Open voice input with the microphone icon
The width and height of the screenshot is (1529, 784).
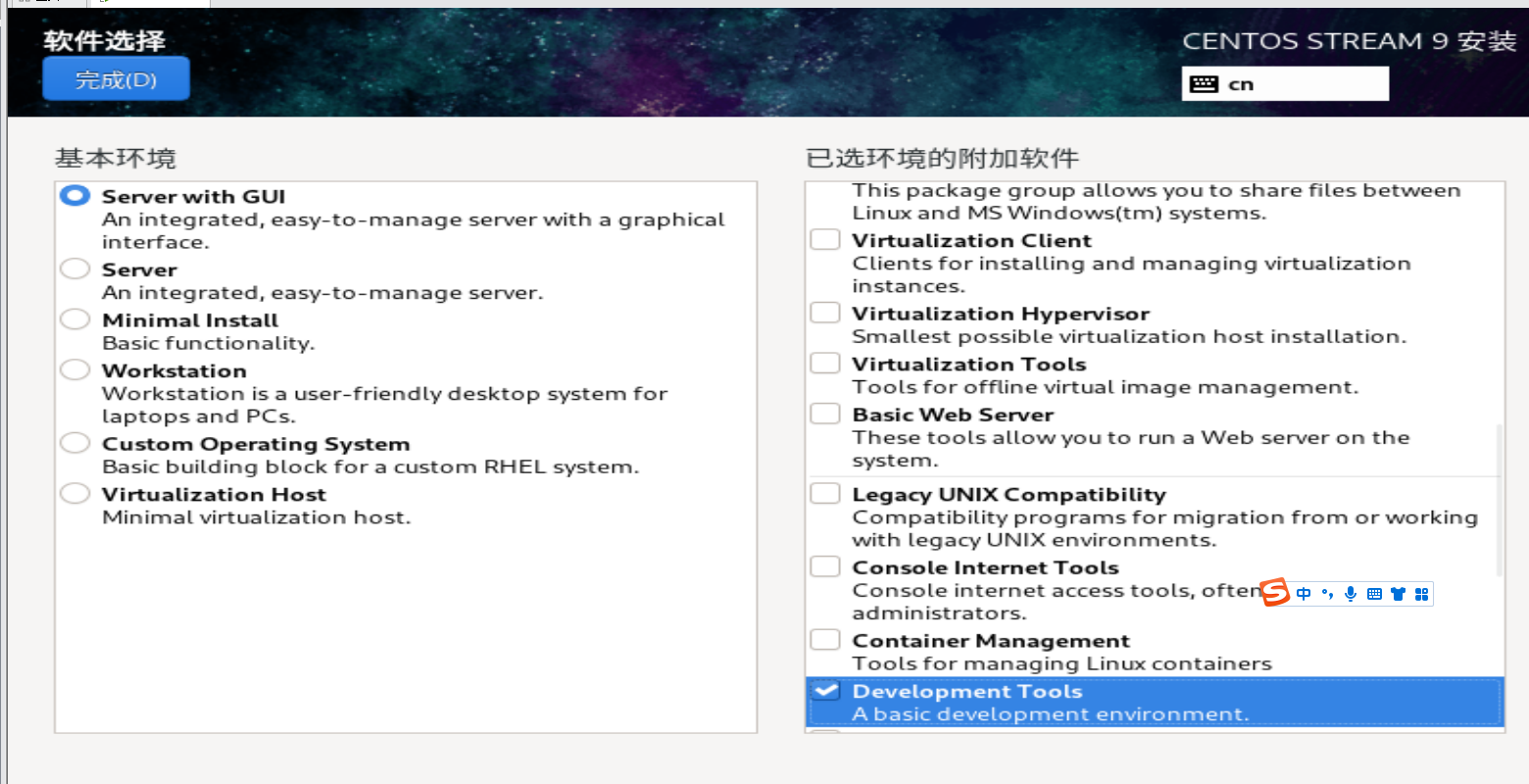(1350, 593)
